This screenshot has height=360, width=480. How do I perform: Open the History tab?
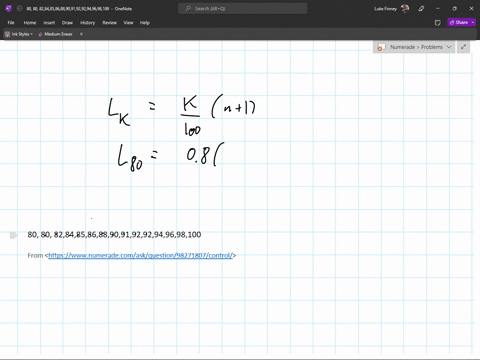[87, 23]
